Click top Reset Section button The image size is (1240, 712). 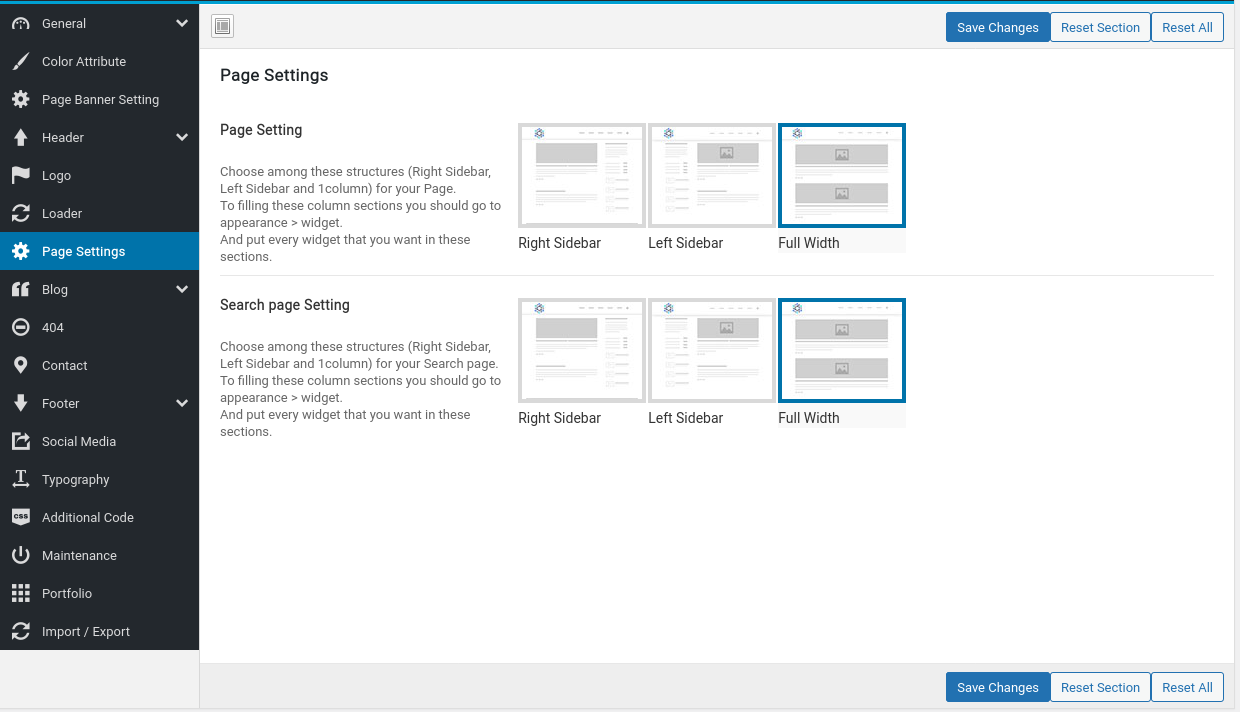pos(1100,27)
